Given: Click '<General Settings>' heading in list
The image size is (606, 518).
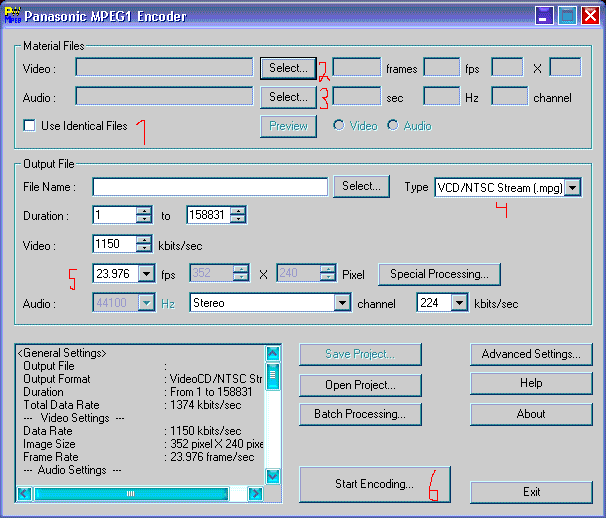Looking at the screenshot, I should coord(62,353).
